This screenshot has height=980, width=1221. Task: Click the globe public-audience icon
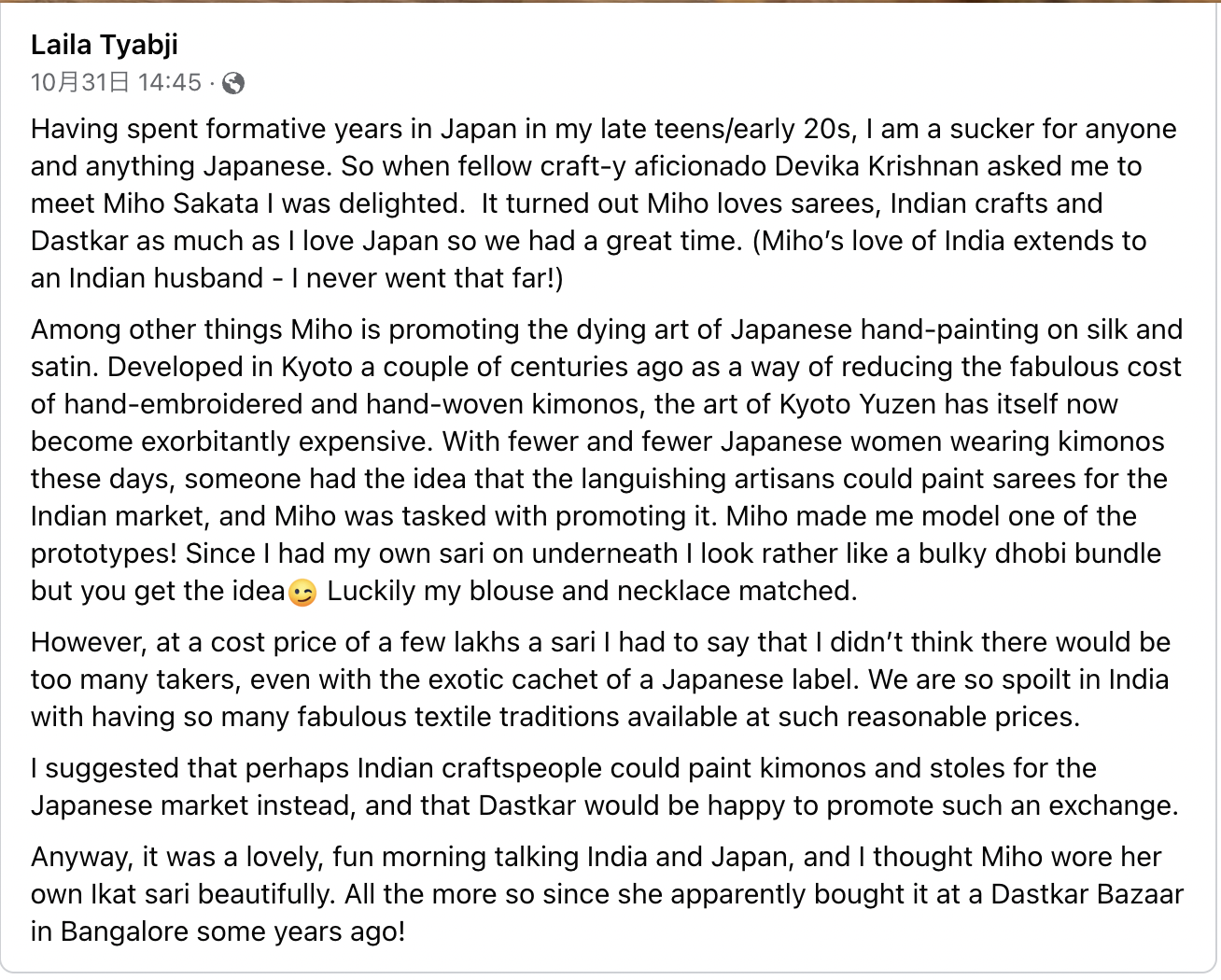[233, 84]
